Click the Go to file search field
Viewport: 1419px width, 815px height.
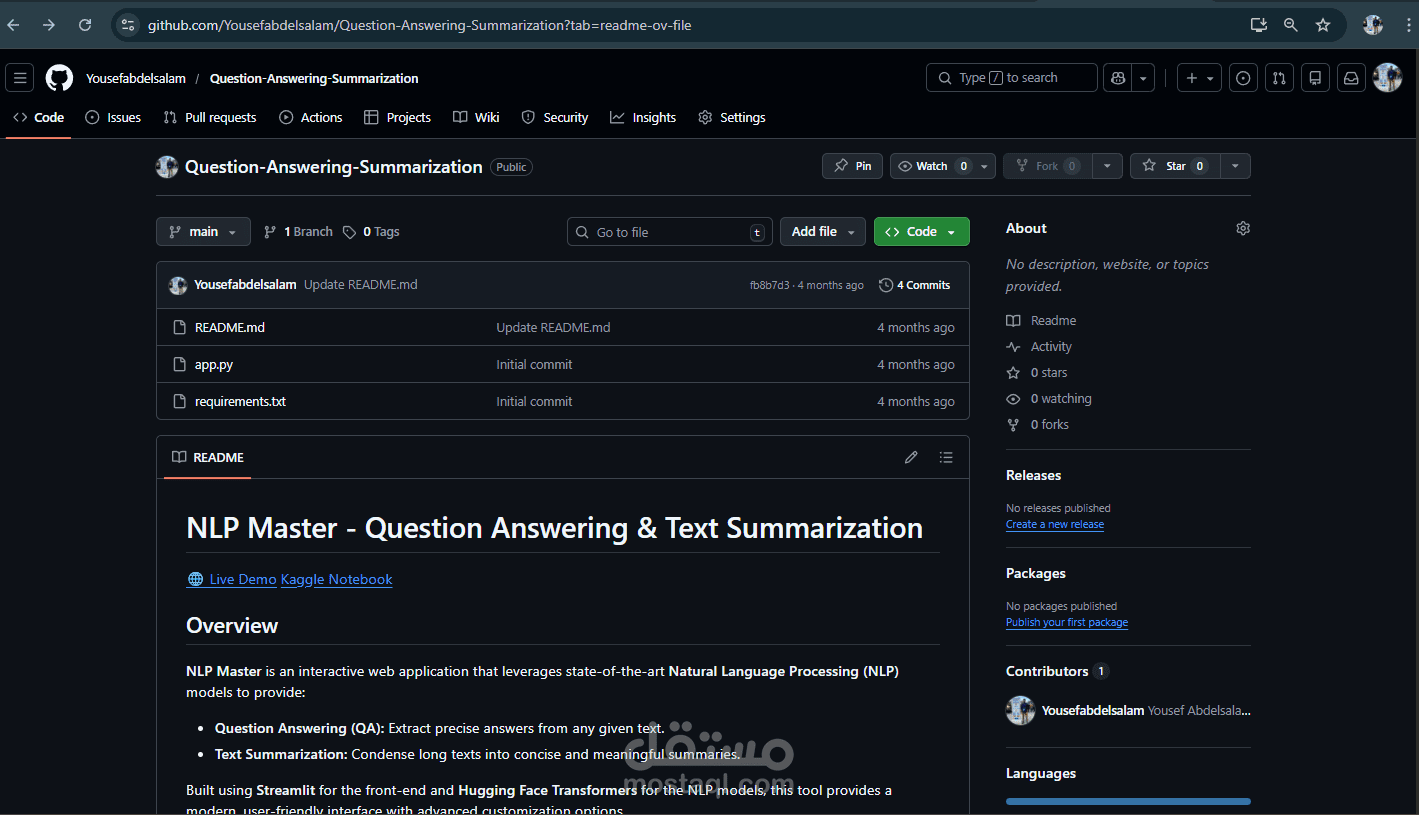[670, 232]
